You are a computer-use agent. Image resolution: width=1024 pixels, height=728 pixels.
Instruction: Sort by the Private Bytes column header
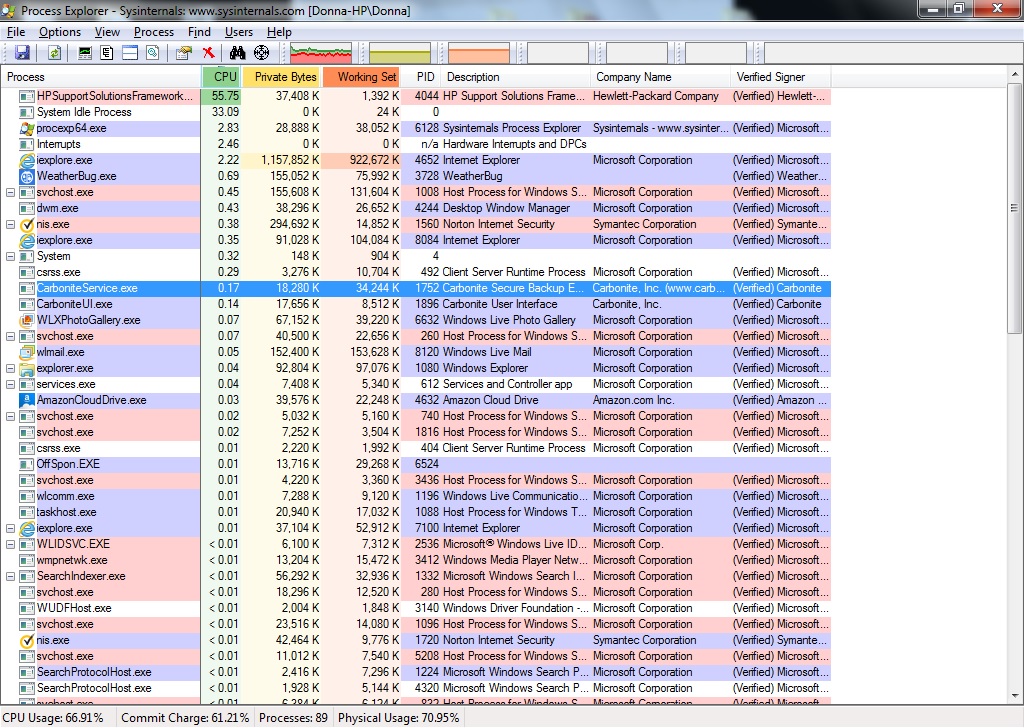(x=281, y=77)
